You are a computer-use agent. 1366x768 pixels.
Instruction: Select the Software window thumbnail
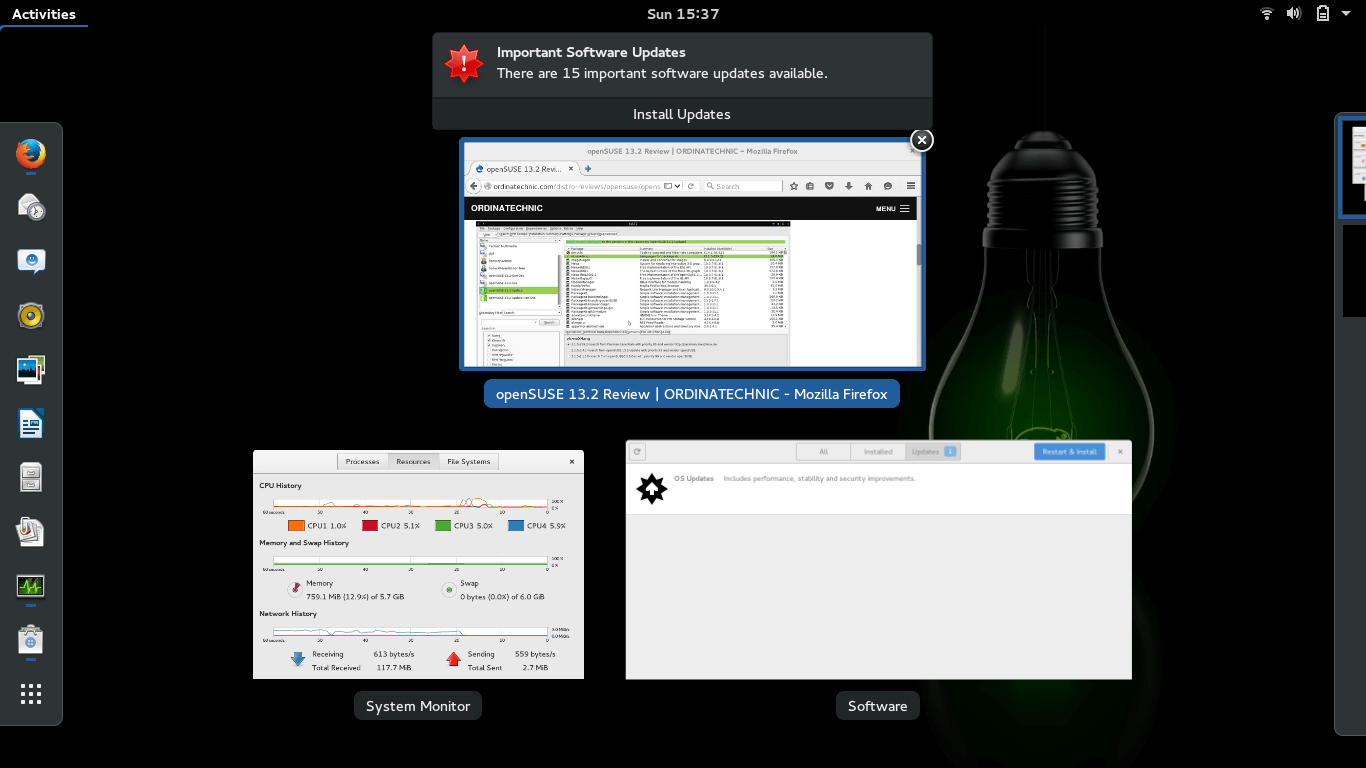(878, 560)
